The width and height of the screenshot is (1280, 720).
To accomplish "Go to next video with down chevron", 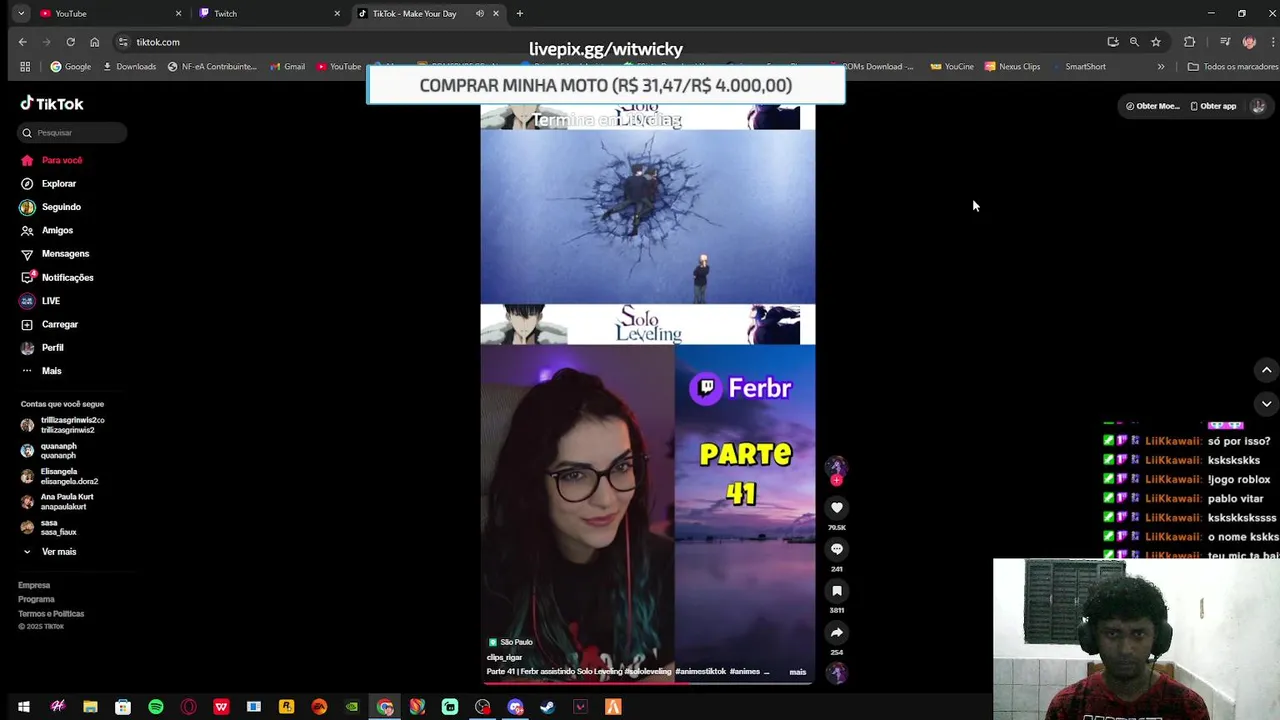I will pos(1266,404).
